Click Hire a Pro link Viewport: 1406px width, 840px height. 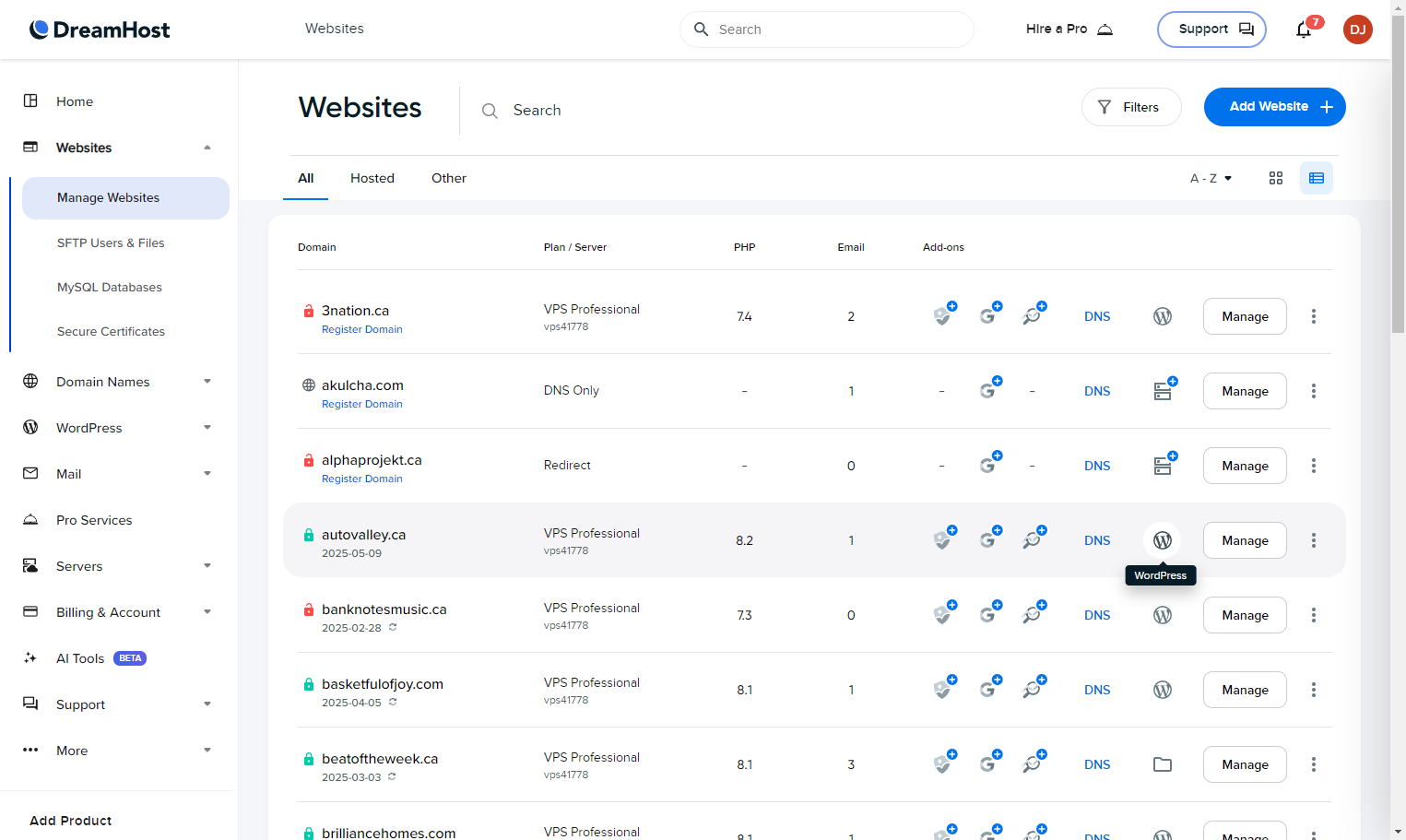click(1069, 30)
